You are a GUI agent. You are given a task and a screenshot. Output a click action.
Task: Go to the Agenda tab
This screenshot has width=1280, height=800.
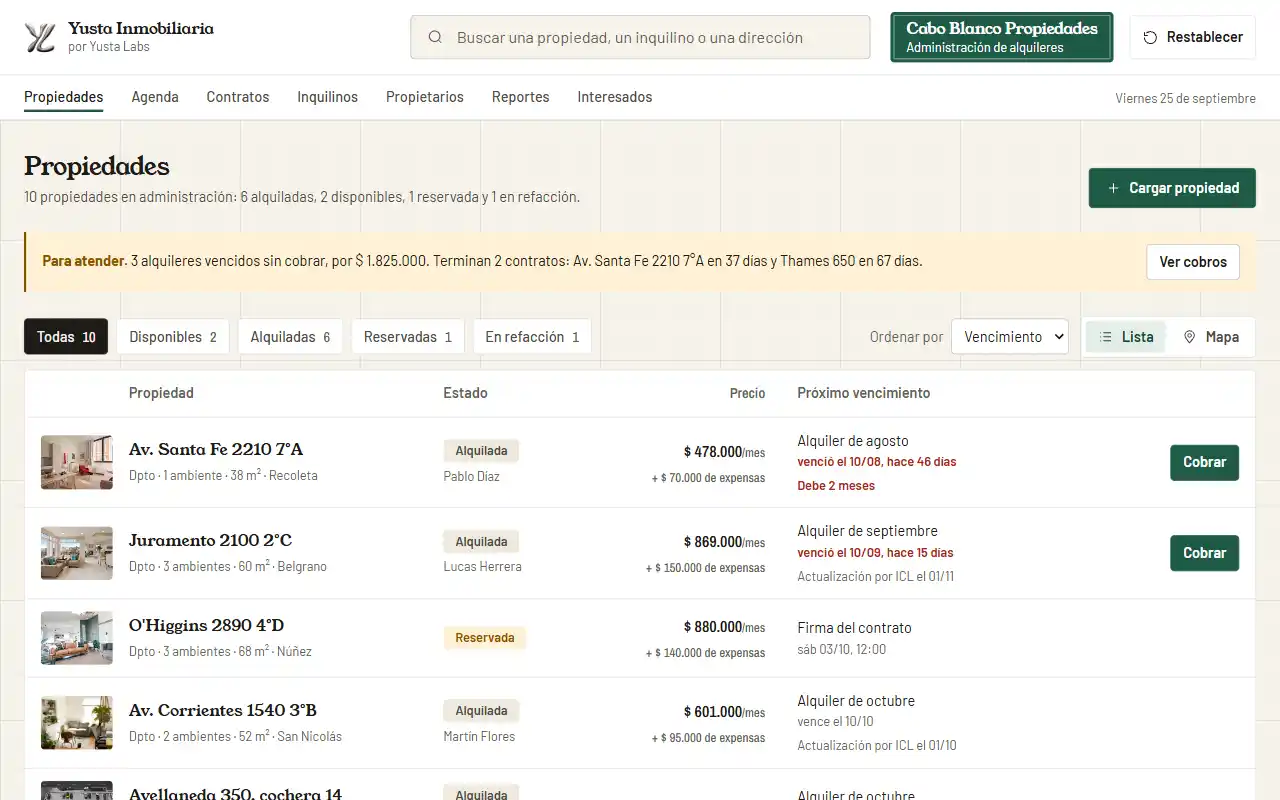coord(155,97)
